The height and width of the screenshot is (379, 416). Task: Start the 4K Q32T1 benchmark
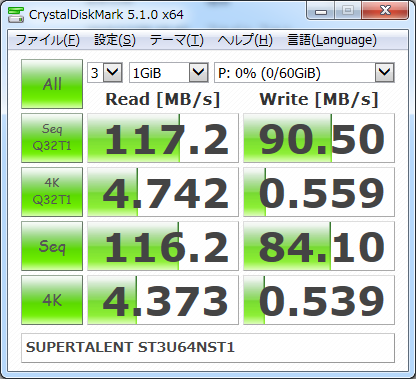pos(52,192)
